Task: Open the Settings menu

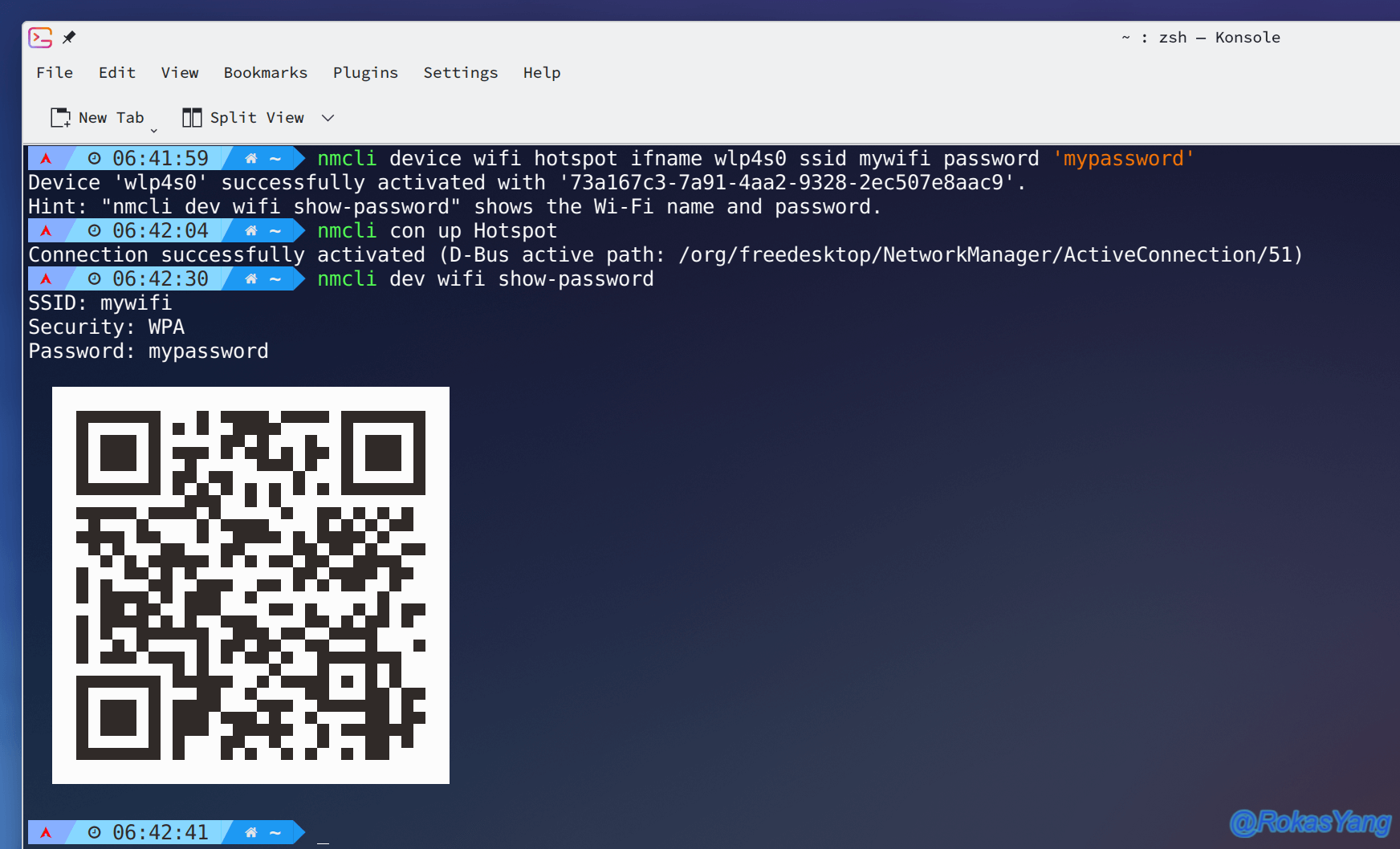Action: point(461,72)
